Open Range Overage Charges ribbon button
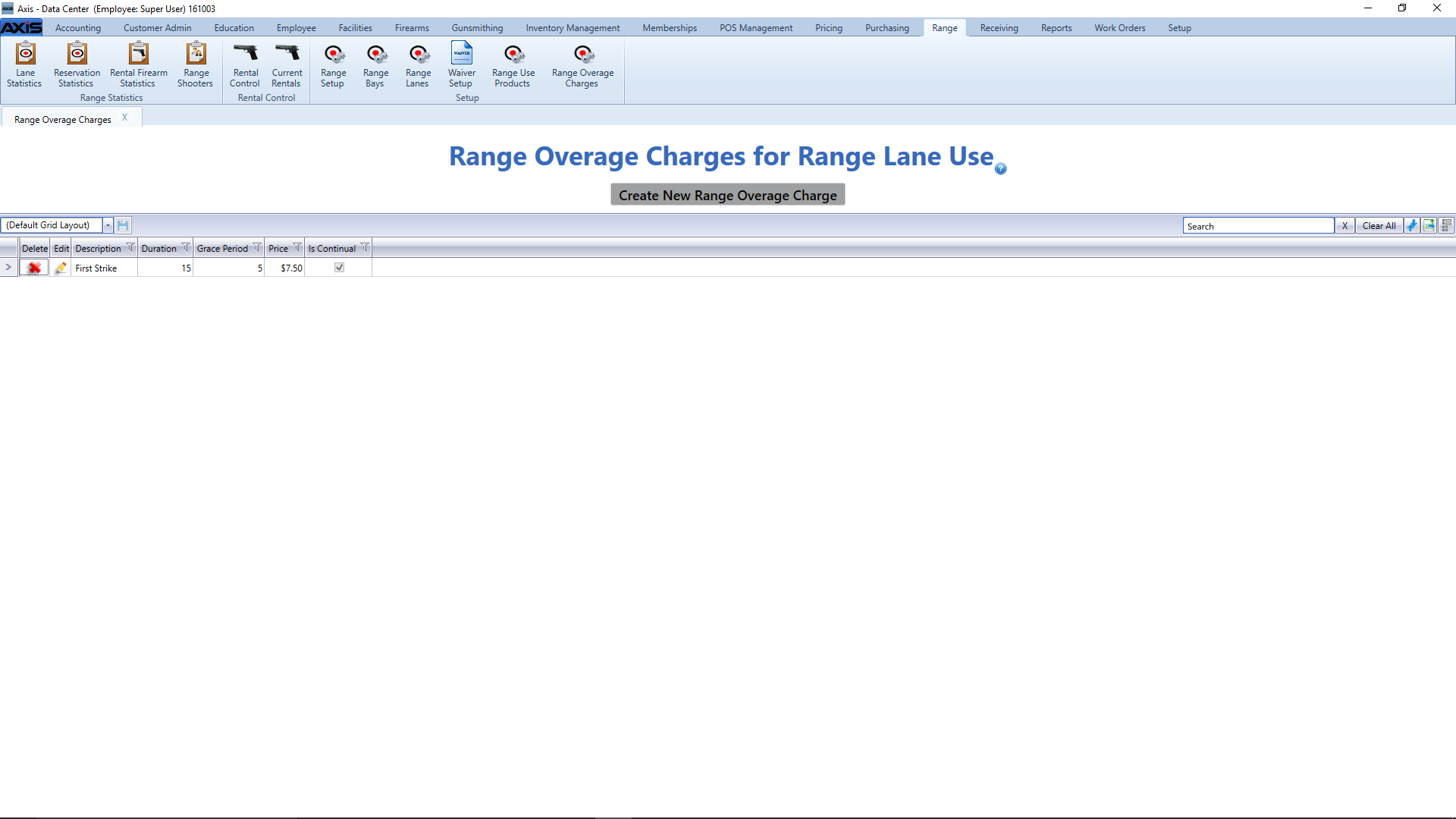 (x=582, y=65)
